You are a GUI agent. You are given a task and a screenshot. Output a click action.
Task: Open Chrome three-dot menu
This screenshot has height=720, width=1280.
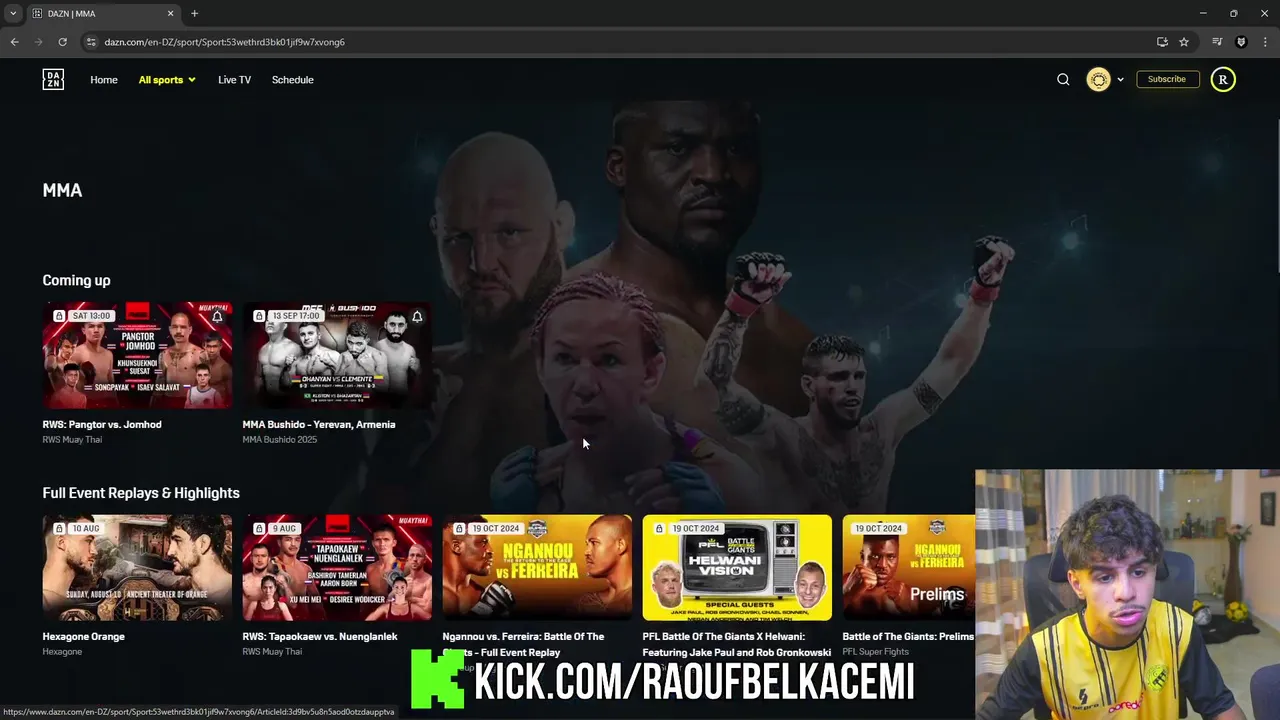point(1265,42)
